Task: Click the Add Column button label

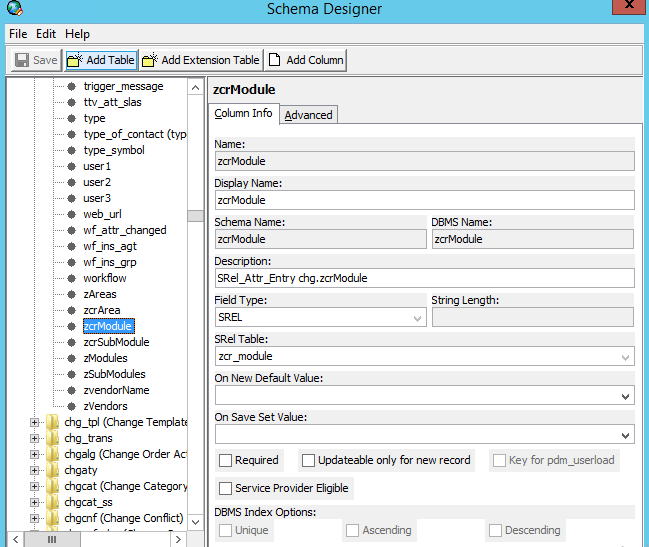Action: (x=315, y=60)
